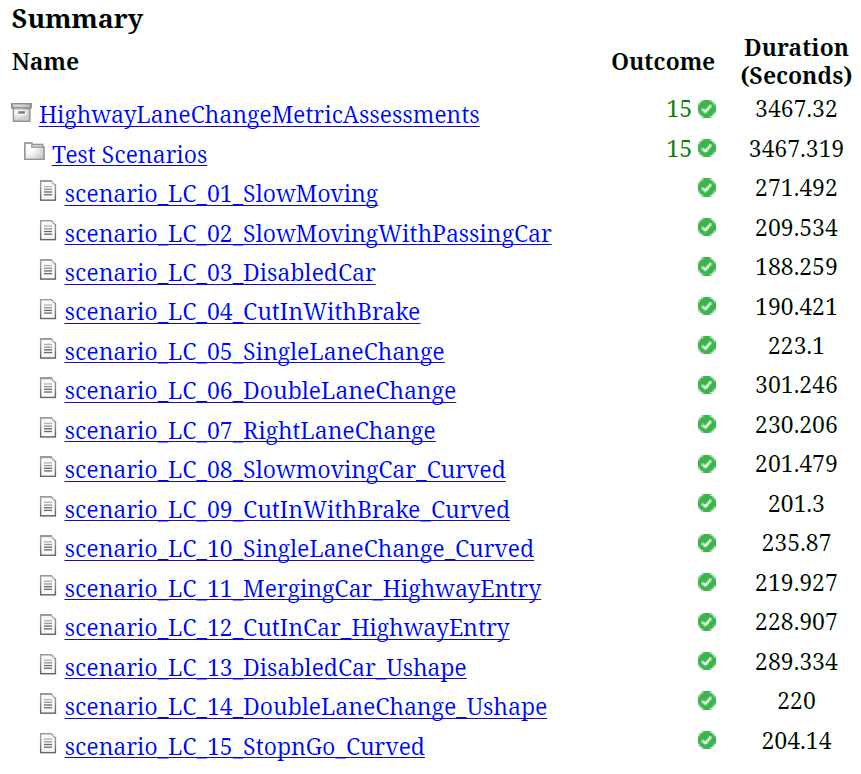The width and height of the screenshot is (861, 774).
Task: Click document icon beside scenario_LC_01_SlowMoving
Action: 48,191
